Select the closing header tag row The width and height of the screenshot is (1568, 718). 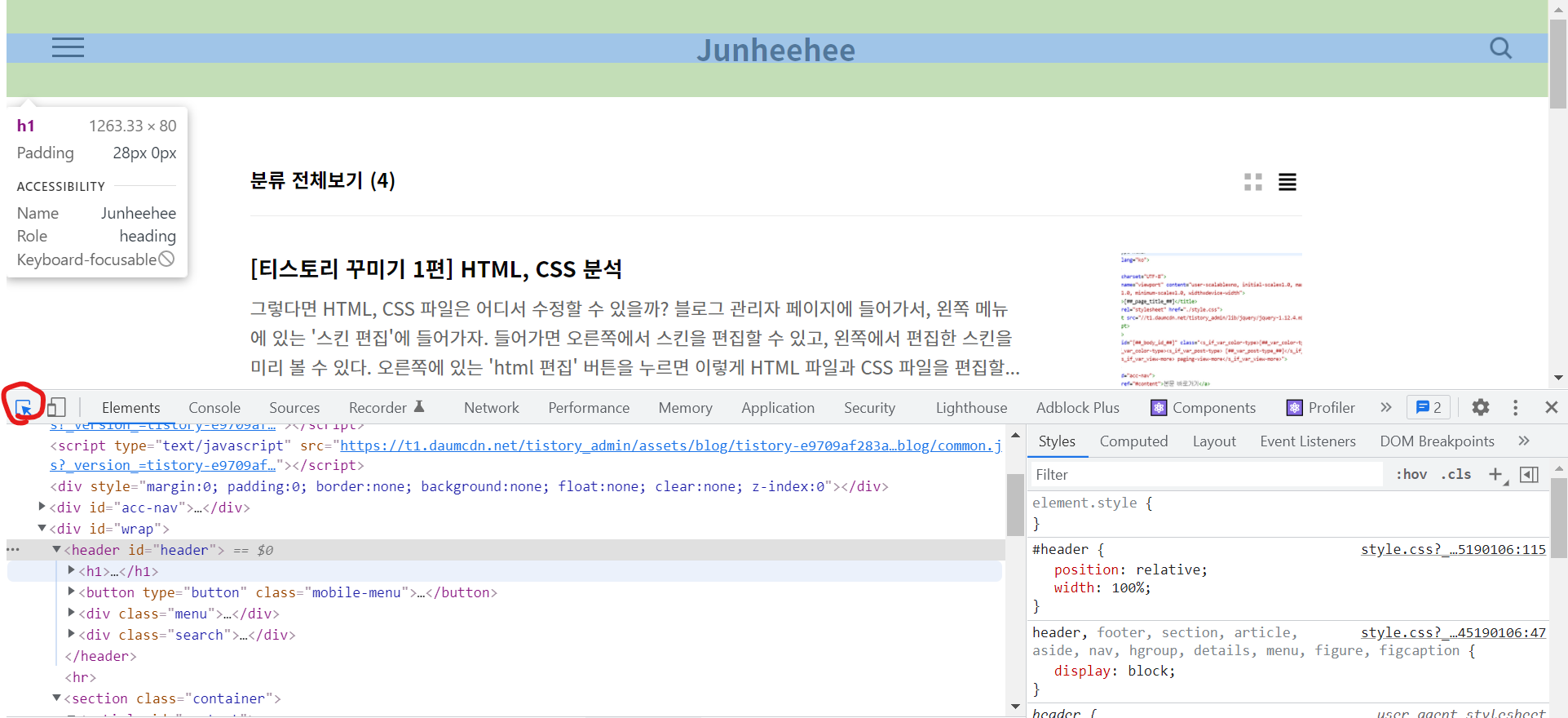100,656
